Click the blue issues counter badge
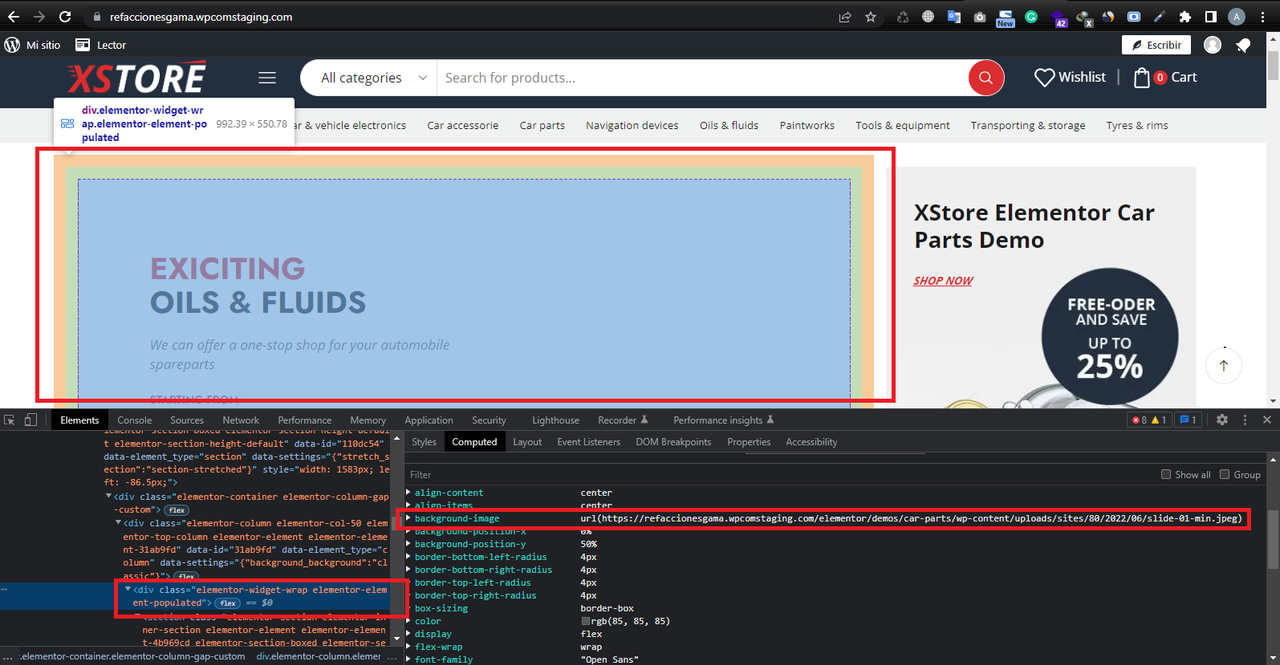 pos(1189,420)
